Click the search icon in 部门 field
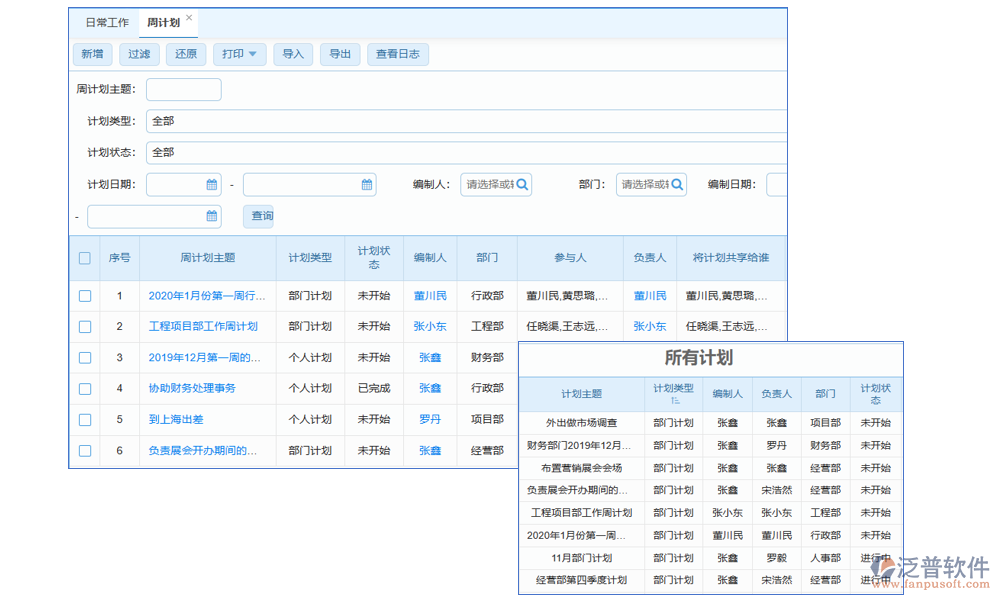Image resolution: width=1000 pixels, height=600 pixels. tap(677, 185)
